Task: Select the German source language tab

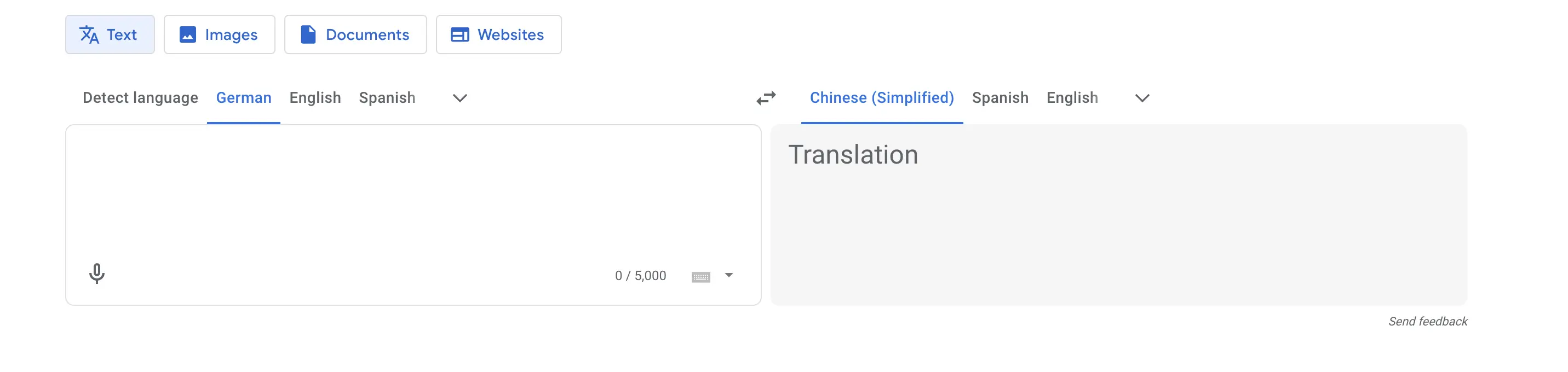Action: point(243,97)
